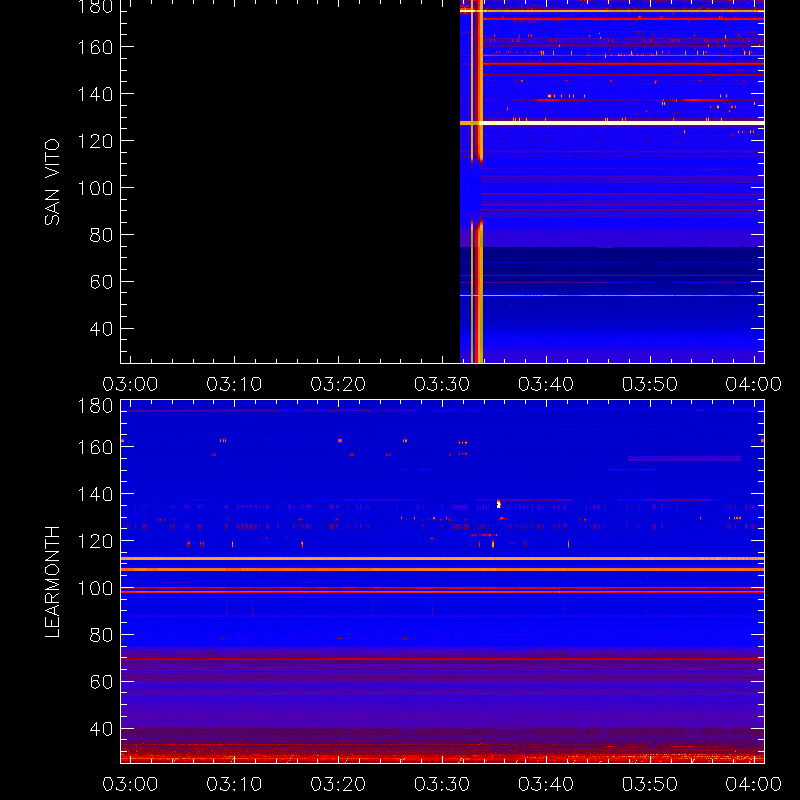The width and height of the screenshot is (800, 800).
Task: Select the 140 tick on SAN VITO axis
Action: coord(95,94)
